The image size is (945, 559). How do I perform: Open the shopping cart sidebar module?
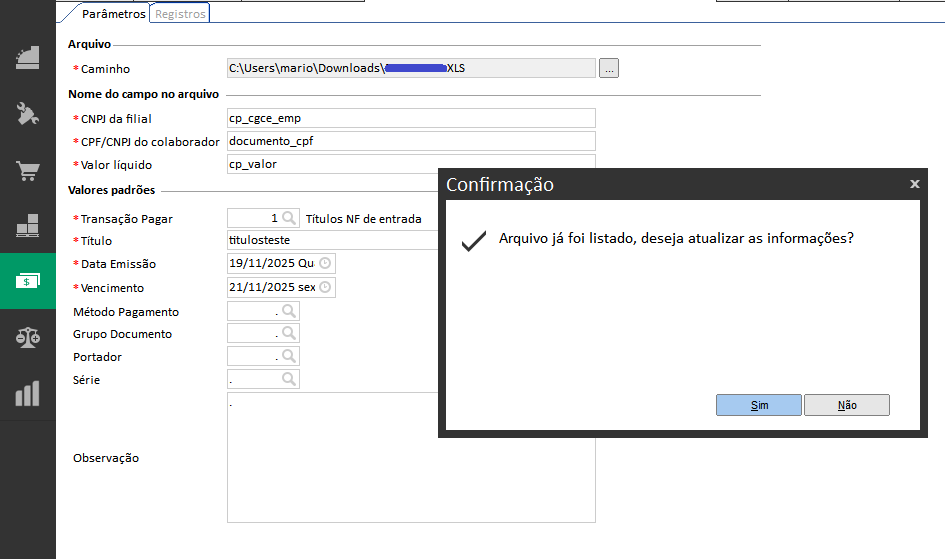[28, 171]
